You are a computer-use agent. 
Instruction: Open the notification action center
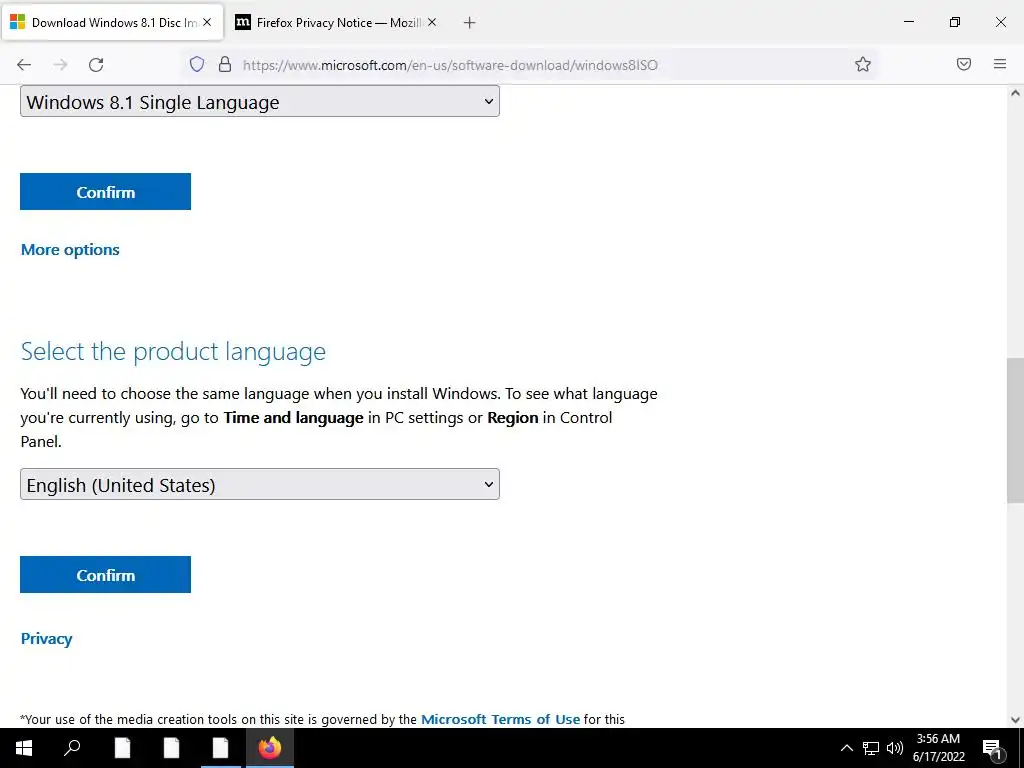[992, 748]
